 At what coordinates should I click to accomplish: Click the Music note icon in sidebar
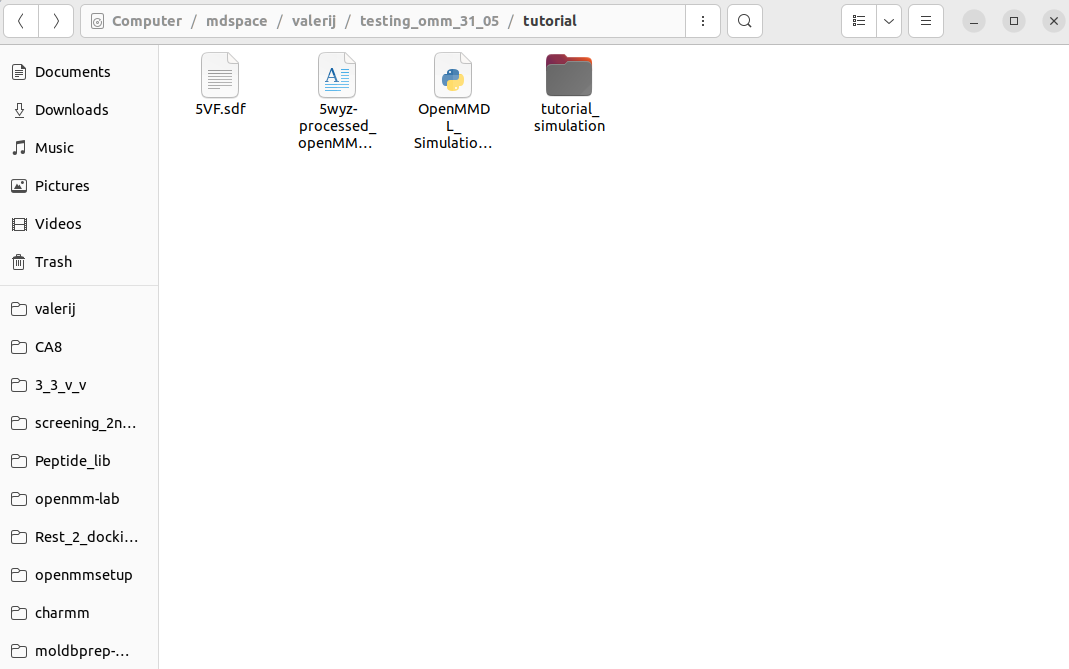19,148
